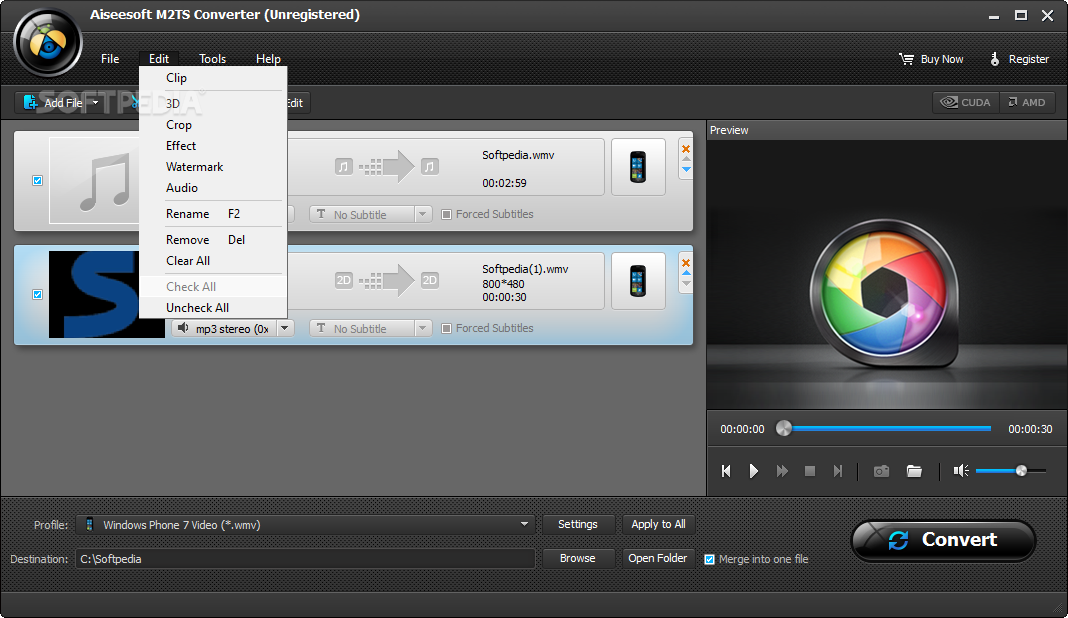Click the Browse button
The width and height of the screenshot is (1068, 618).
(x=578, y=559)
